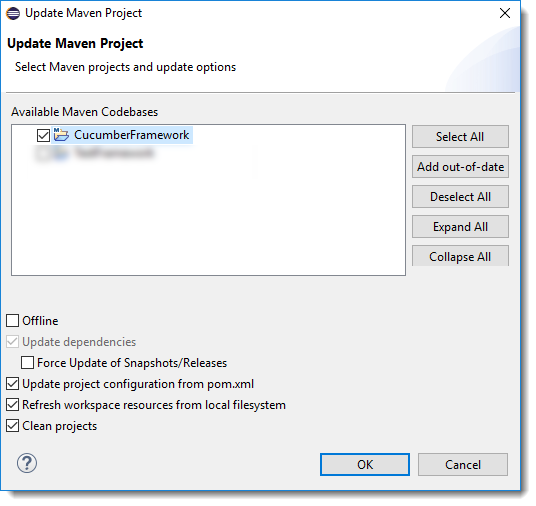536x506 pixels.
Task: Cancel the Maven project update
Action: tap(463, 464)
